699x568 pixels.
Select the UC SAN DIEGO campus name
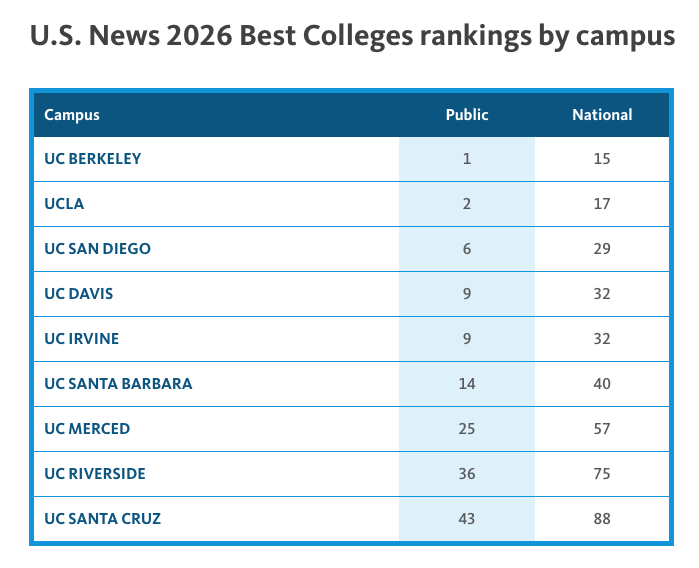[98, 248]
